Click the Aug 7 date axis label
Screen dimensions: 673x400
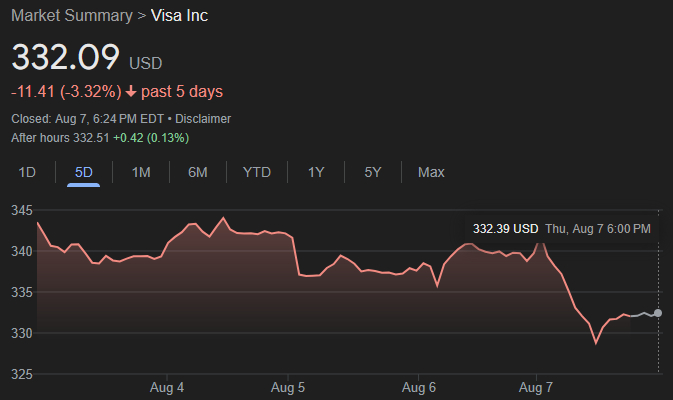coord(537,387)
